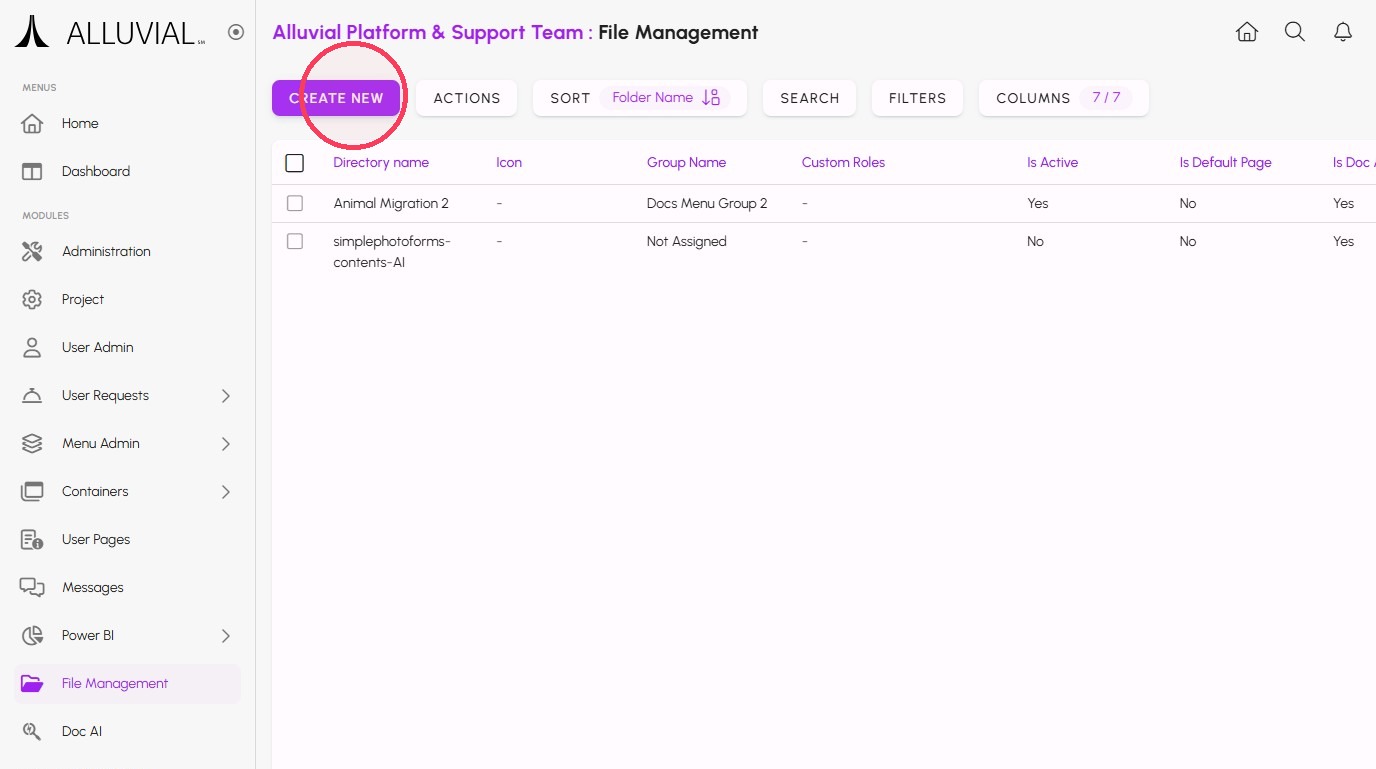Screen dimensions: 1376x769
Task: Check the simplephotoforms-contents-AI row checkbox
Action: coord(294,241)
